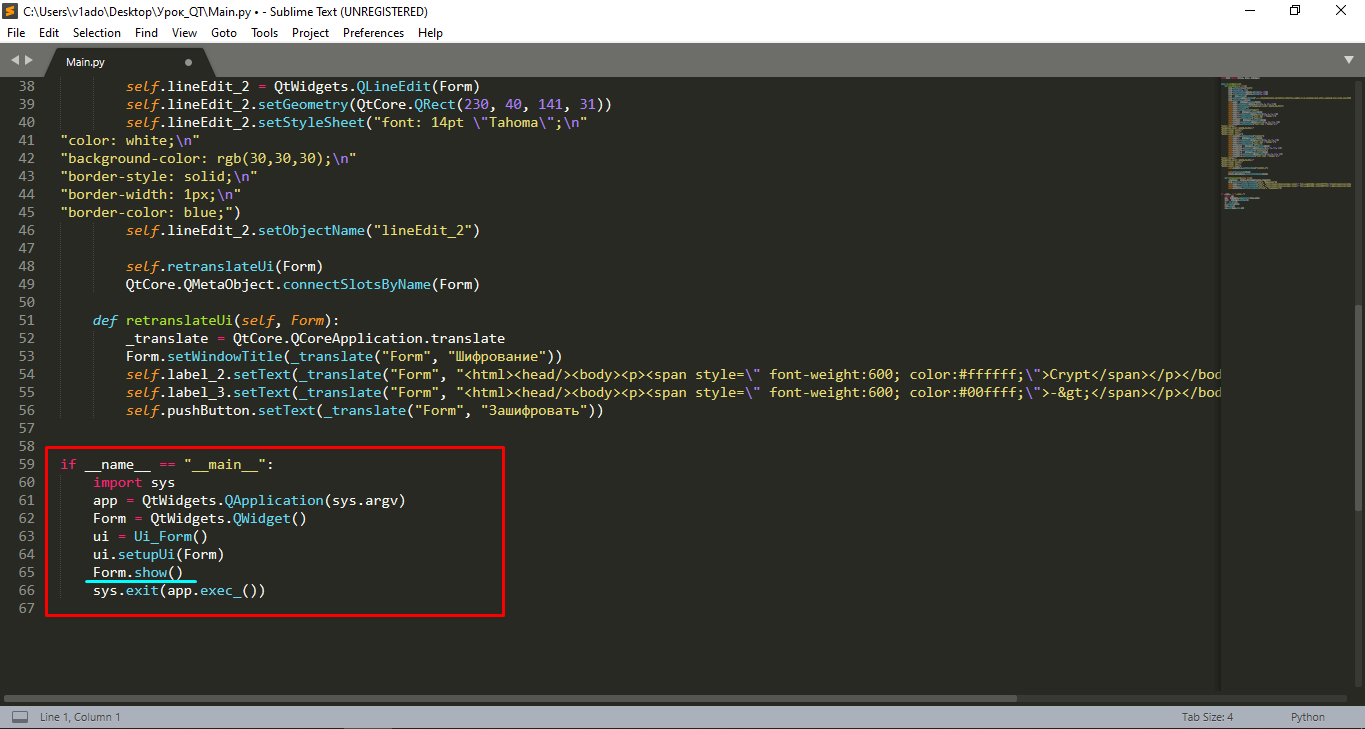Open the Preferences menu

pos(373,32)
